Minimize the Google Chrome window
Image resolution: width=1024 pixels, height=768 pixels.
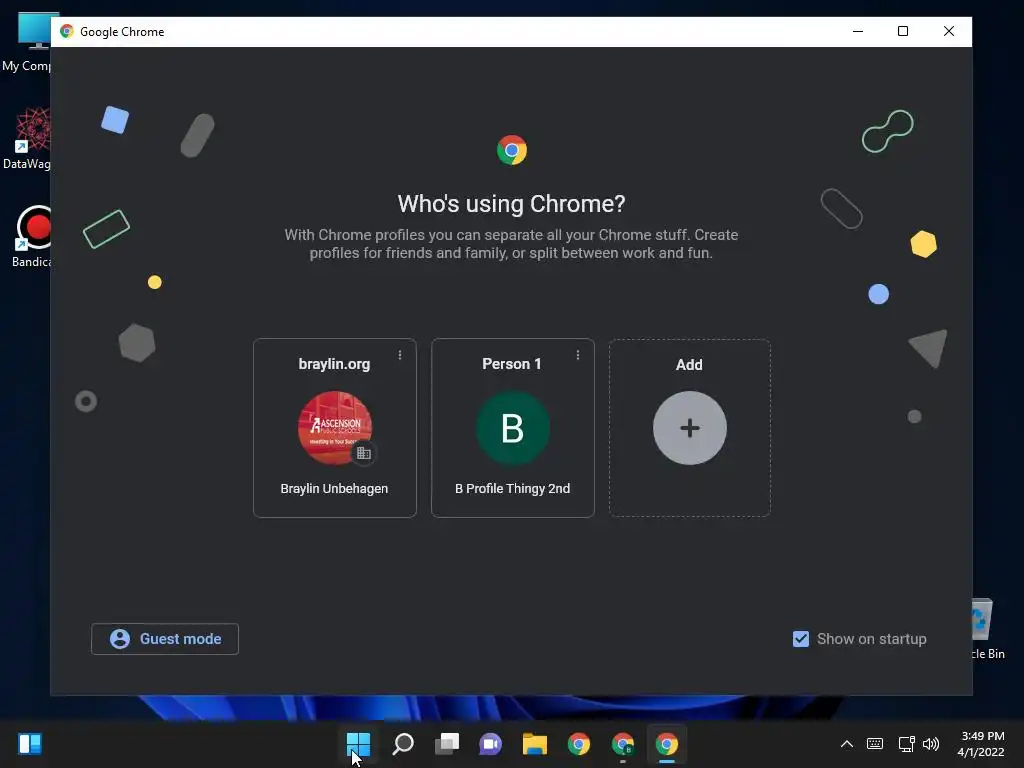pos(858,31)
